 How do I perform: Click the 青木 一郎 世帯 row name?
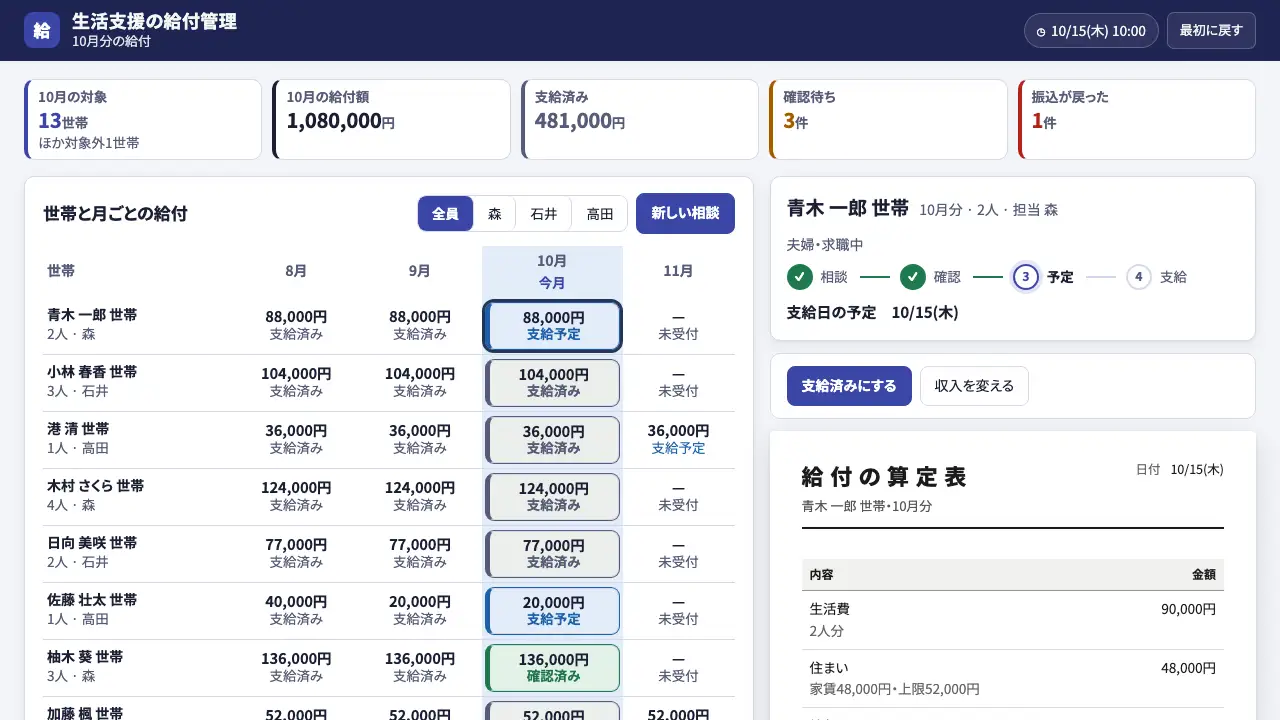tap(92, 315)
